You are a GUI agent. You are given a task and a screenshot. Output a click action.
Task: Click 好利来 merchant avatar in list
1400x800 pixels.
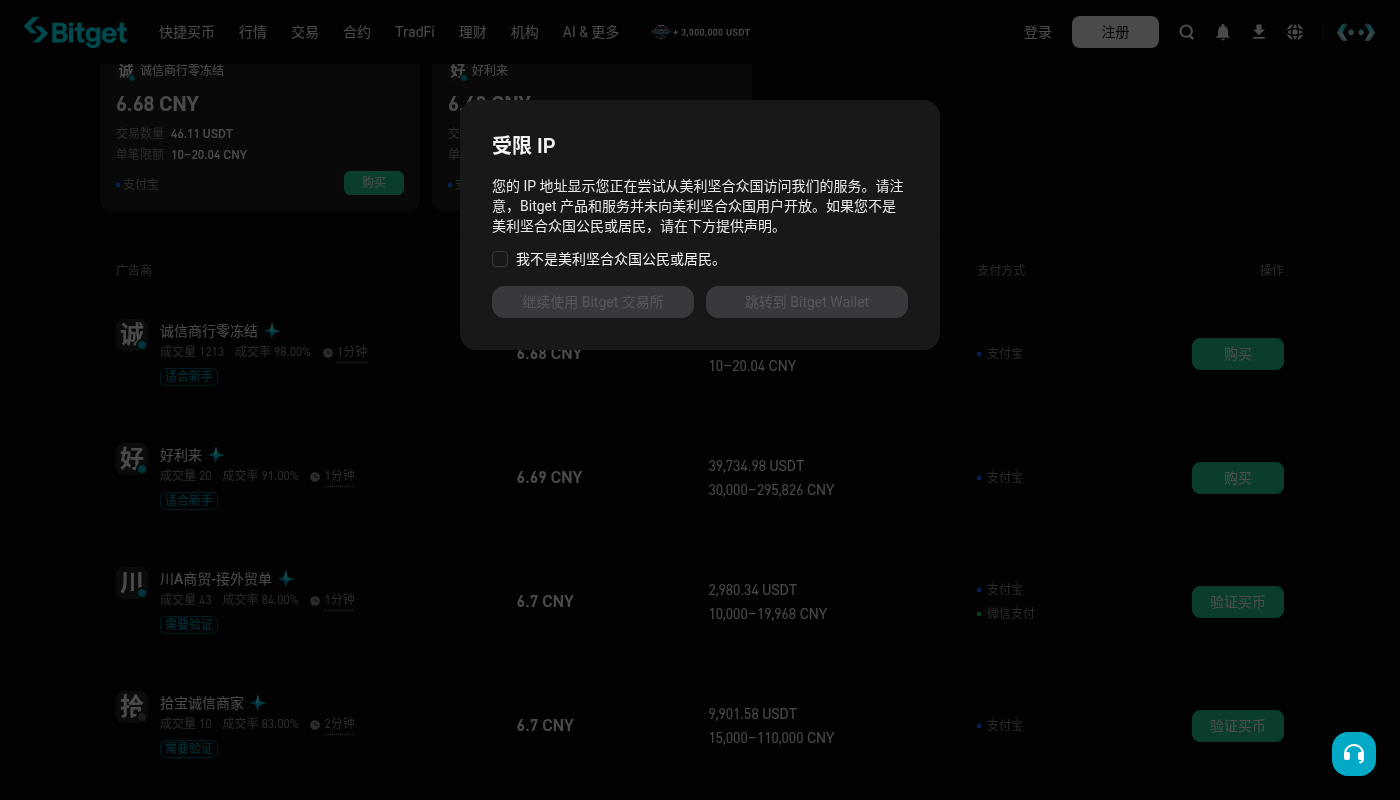[x=132, y=458]
